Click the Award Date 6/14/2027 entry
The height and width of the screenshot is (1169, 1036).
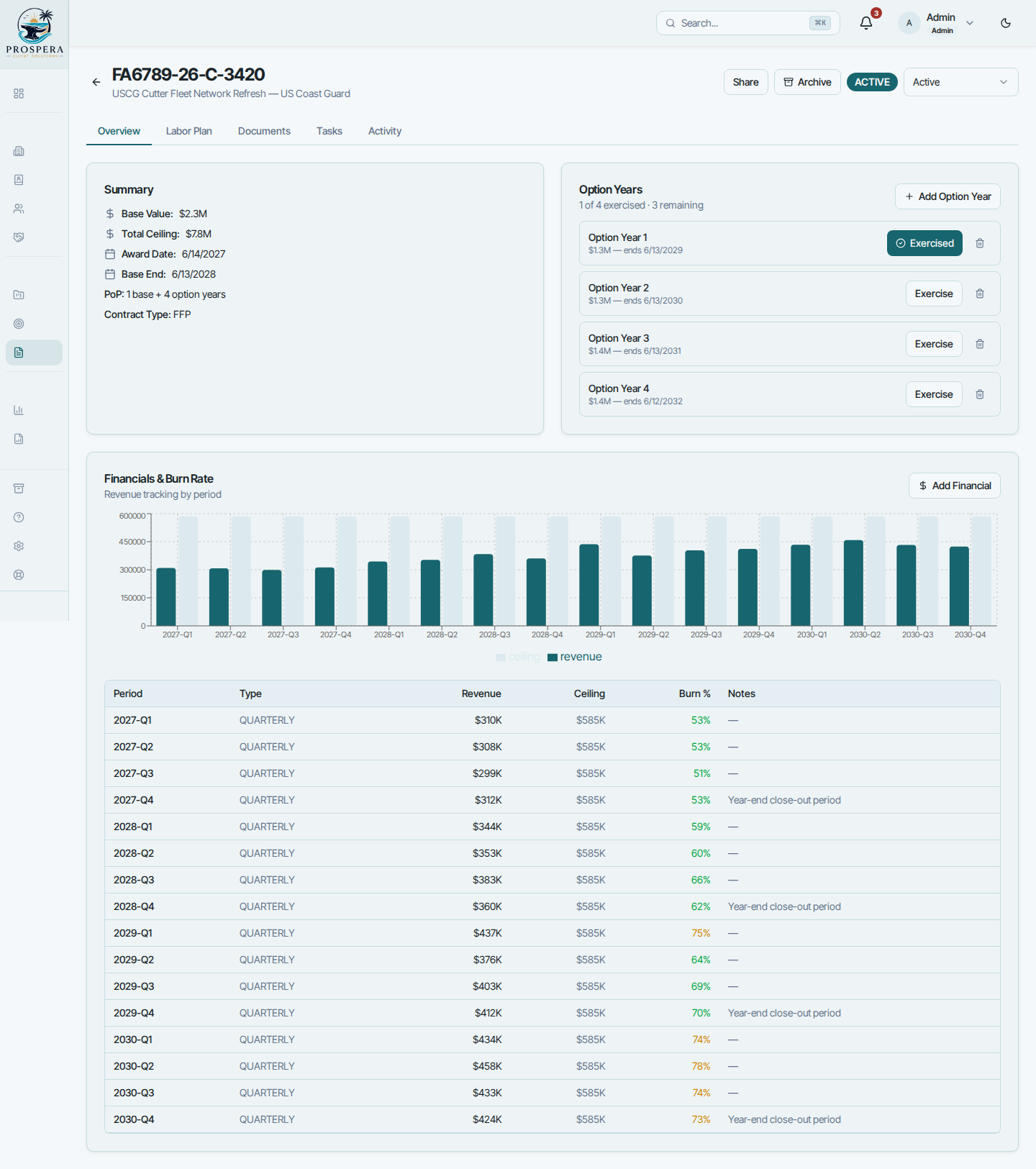pos(165,254)
